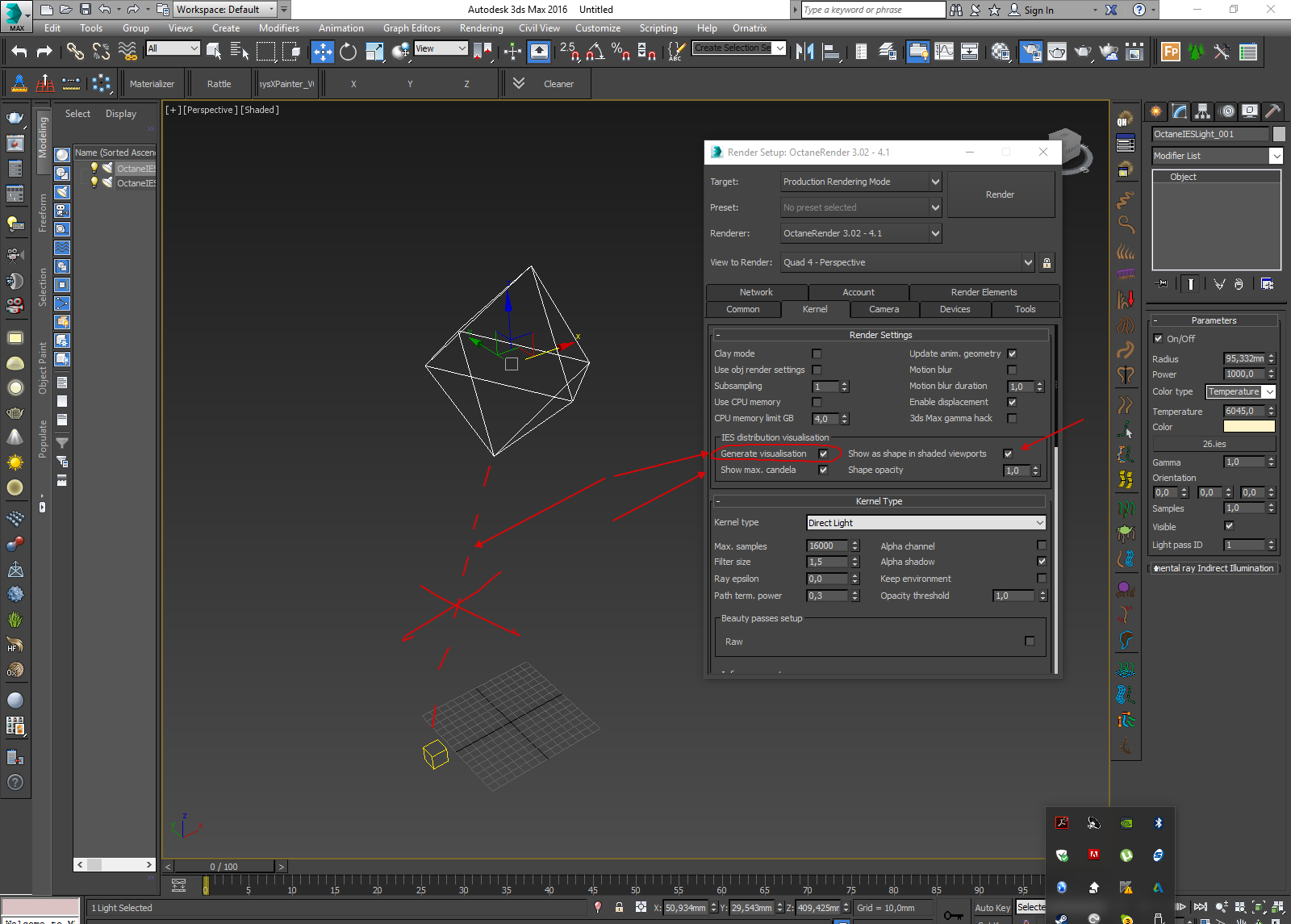Open the Modifiers menu

point(279,28)
